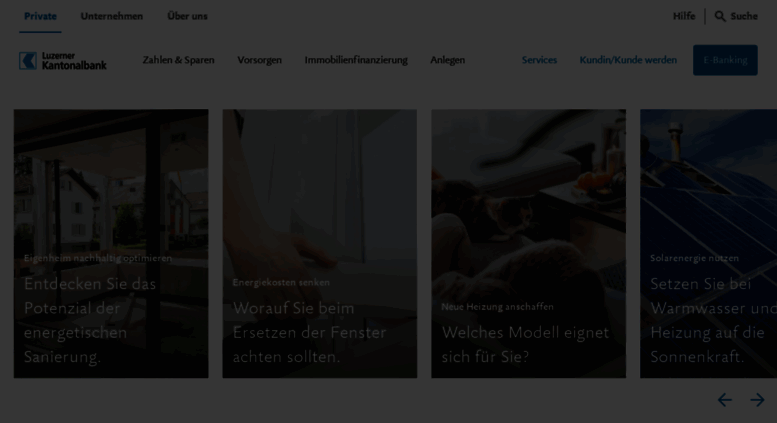Click the Suche text label
Viewport: 777px width, 423px height.
point(744,16)
